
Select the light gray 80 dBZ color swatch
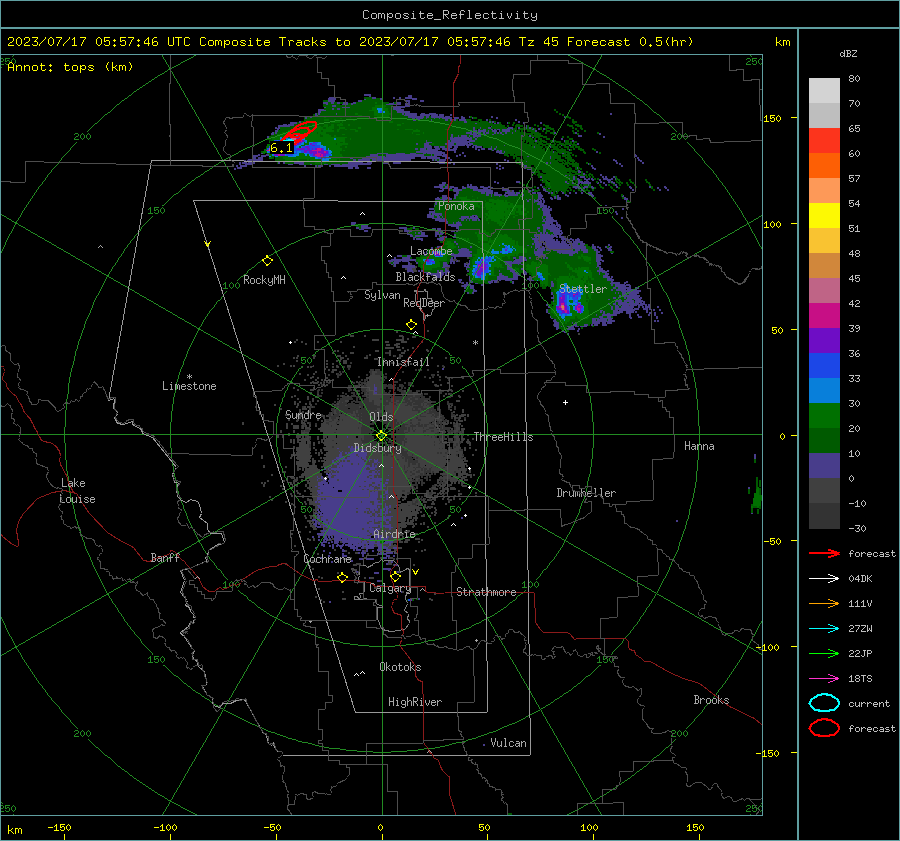point(824,91)
